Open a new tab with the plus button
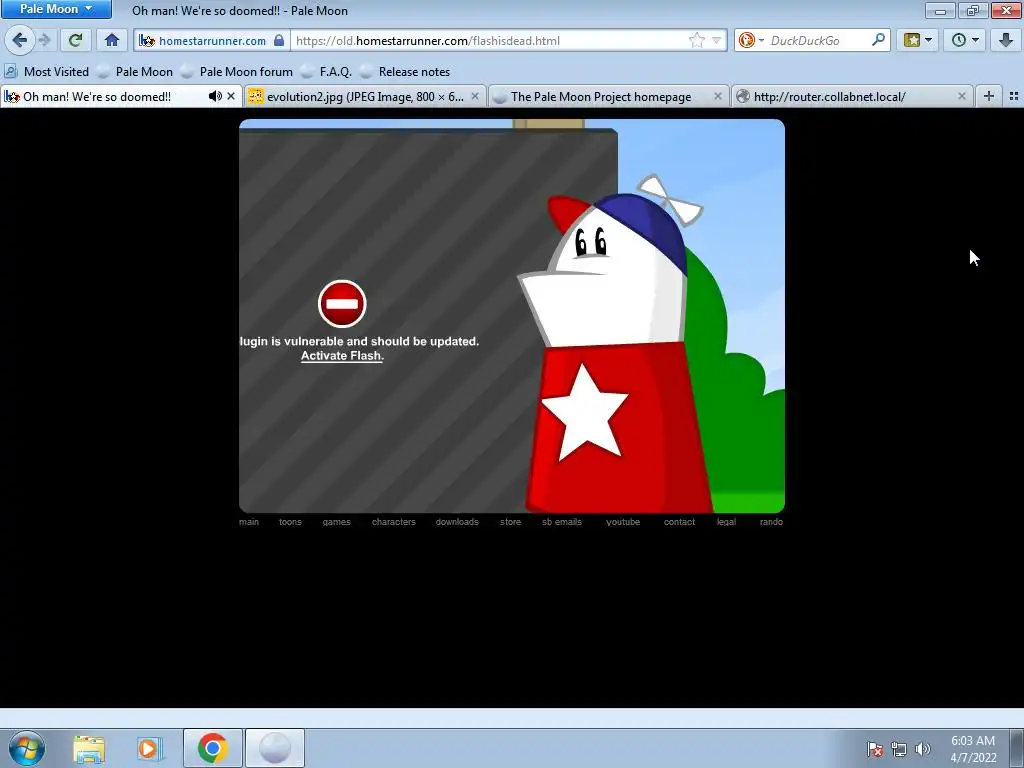The height and width of the screenshot is (768, 1024). click(x=989, y=97)
